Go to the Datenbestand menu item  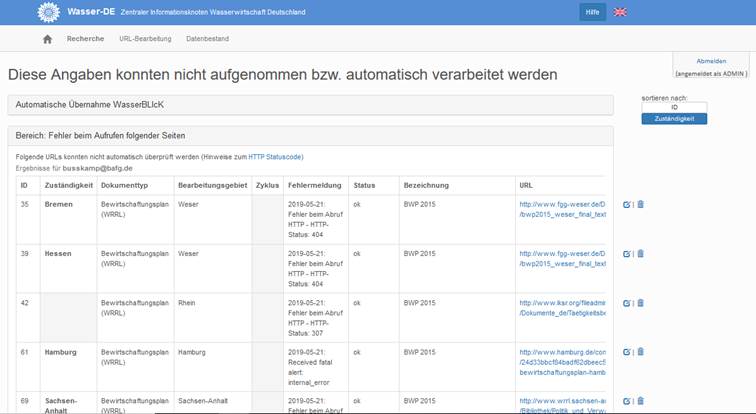[207, 39]
